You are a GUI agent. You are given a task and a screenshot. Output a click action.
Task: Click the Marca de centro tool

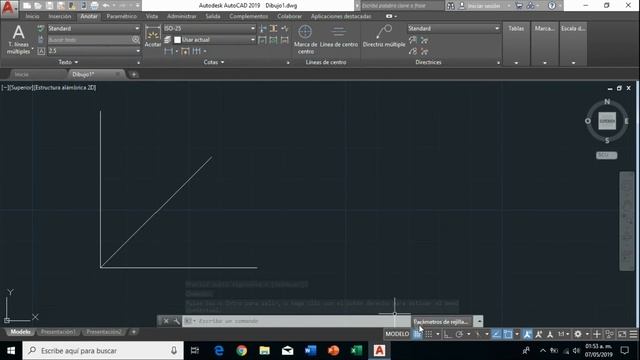[x=305, y=40]
